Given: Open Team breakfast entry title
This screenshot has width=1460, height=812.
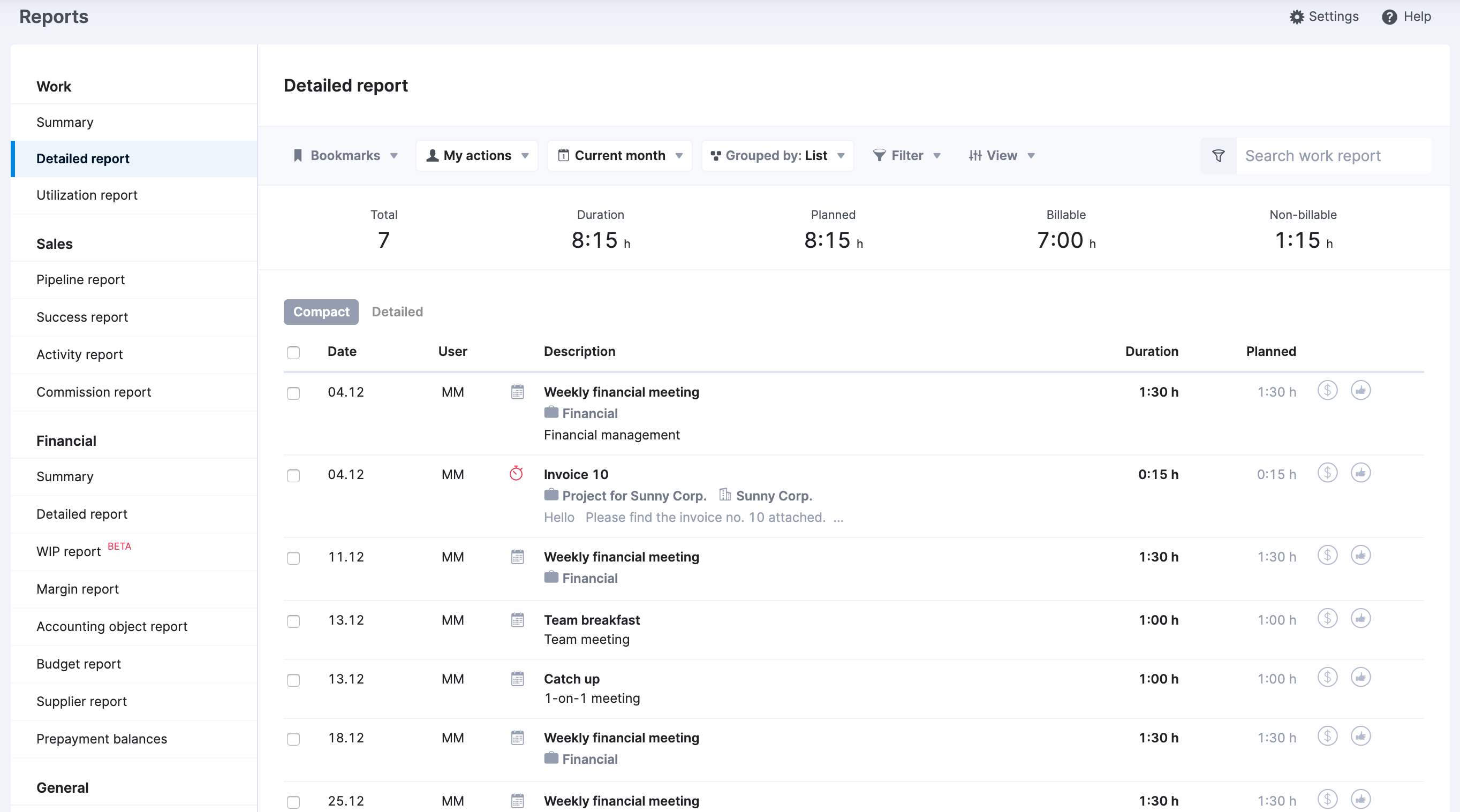Looking at the screenshot, I should tap(592, 620).
